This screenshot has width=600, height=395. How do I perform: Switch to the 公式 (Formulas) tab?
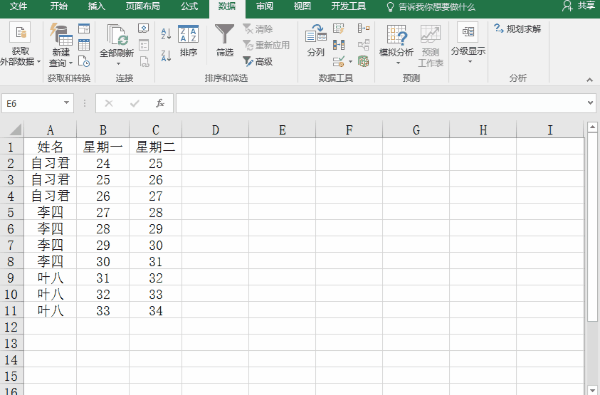pyautogui.click(x=189, y=7)
